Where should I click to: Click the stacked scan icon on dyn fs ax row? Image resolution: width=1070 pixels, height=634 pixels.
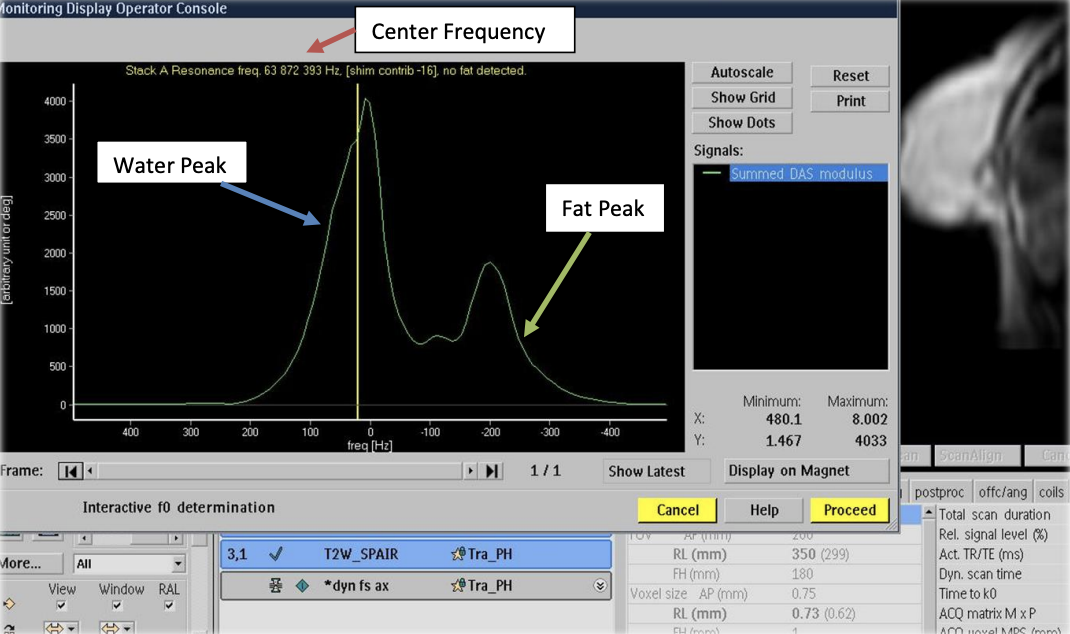tap(274, 586)
